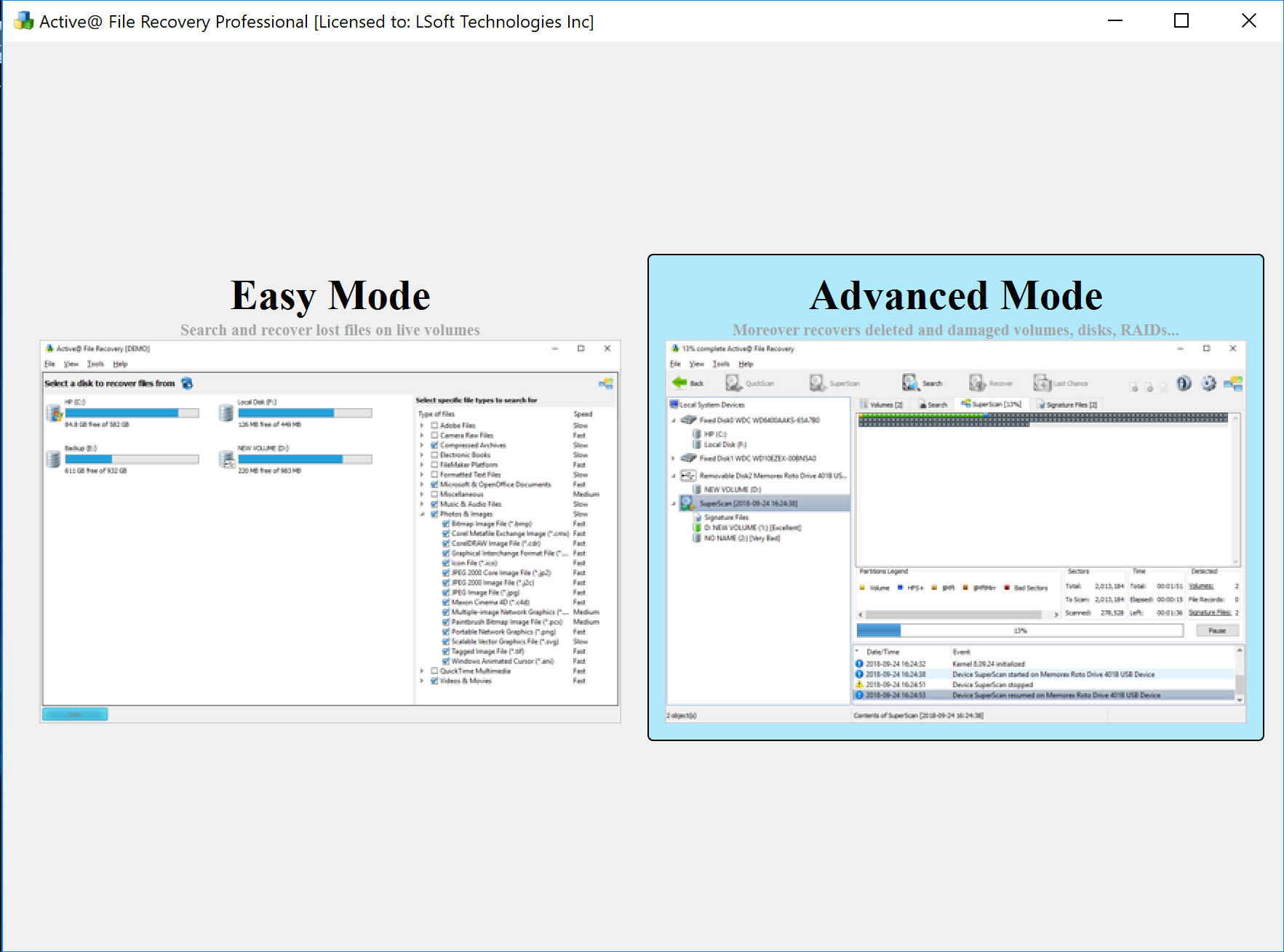This screenshot has height=952, width=1284.
Task: Maximize the File Recovery Professional window
Action: 1181,21
